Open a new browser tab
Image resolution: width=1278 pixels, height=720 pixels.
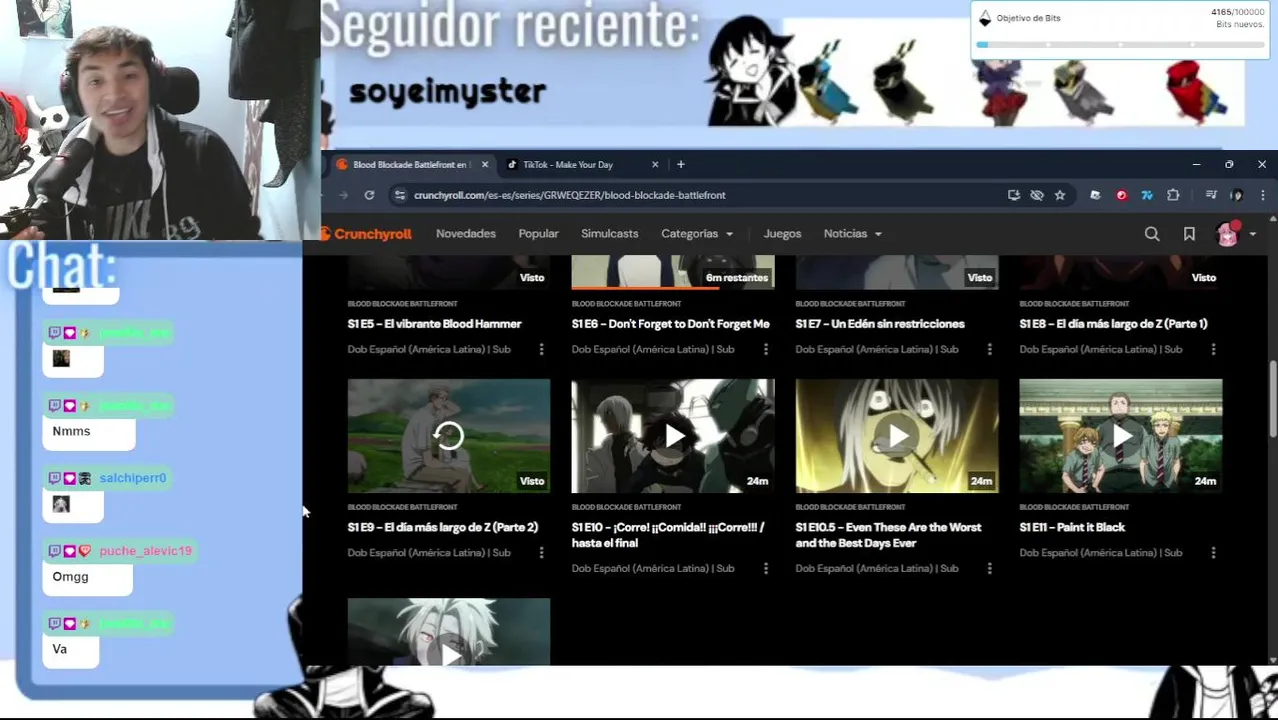[680, 164]
